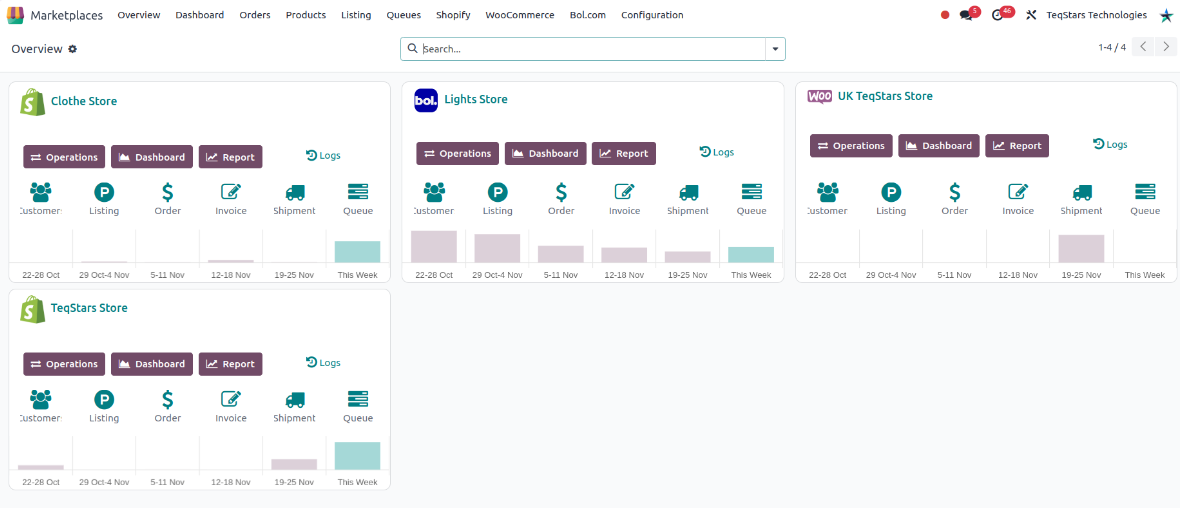Click Operations button in TeqStars Store card

click(x=64, y=364)
